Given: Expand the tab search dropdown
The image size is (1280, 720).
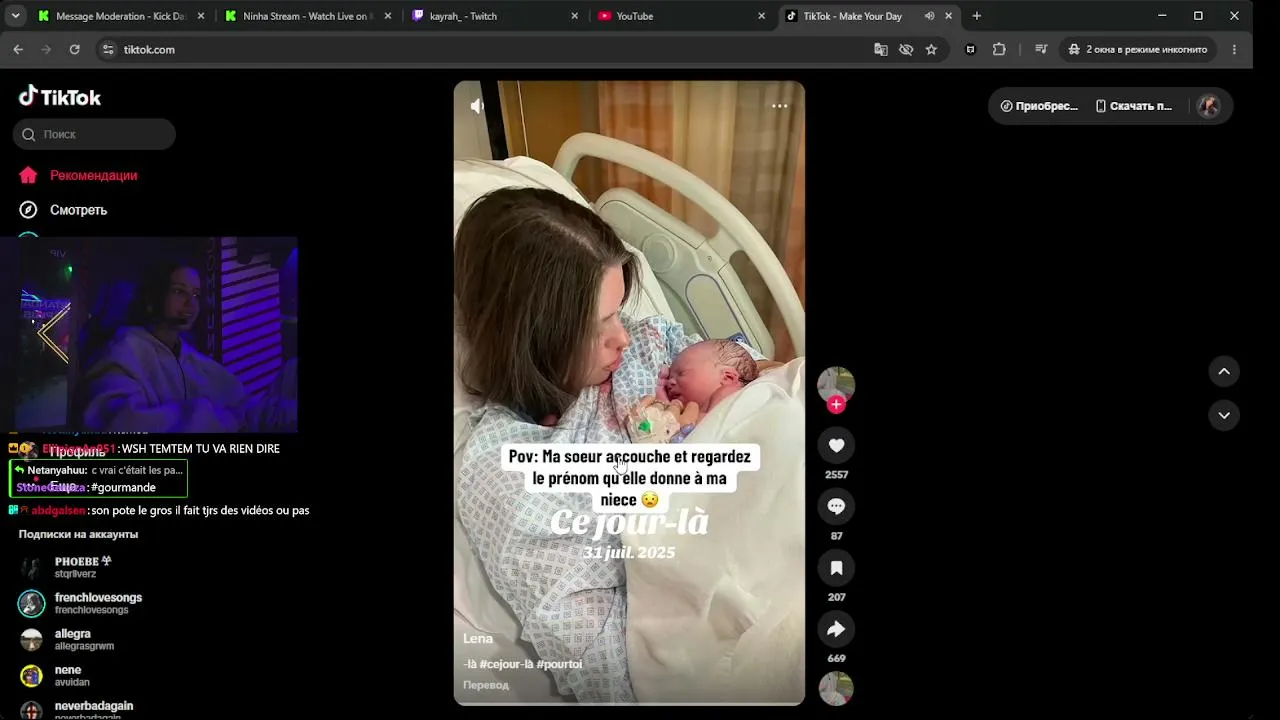Looking at the screenshot, I should tap(15, 16).
